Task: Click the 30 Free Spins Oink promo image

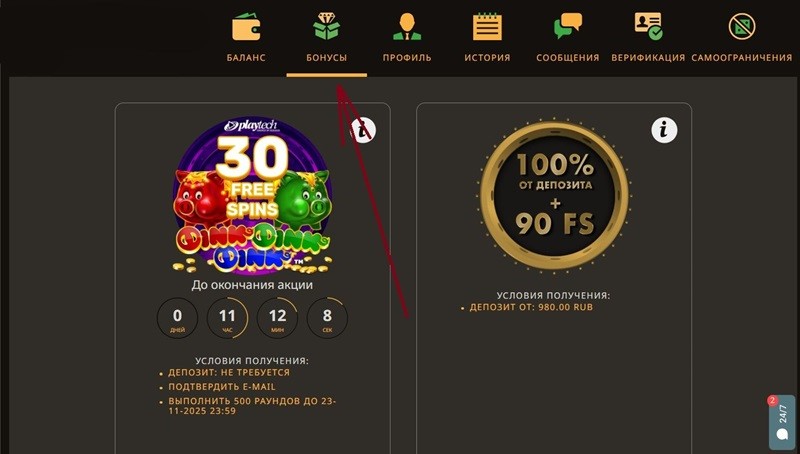Action: pyautogui.click(x=253, y=196)
